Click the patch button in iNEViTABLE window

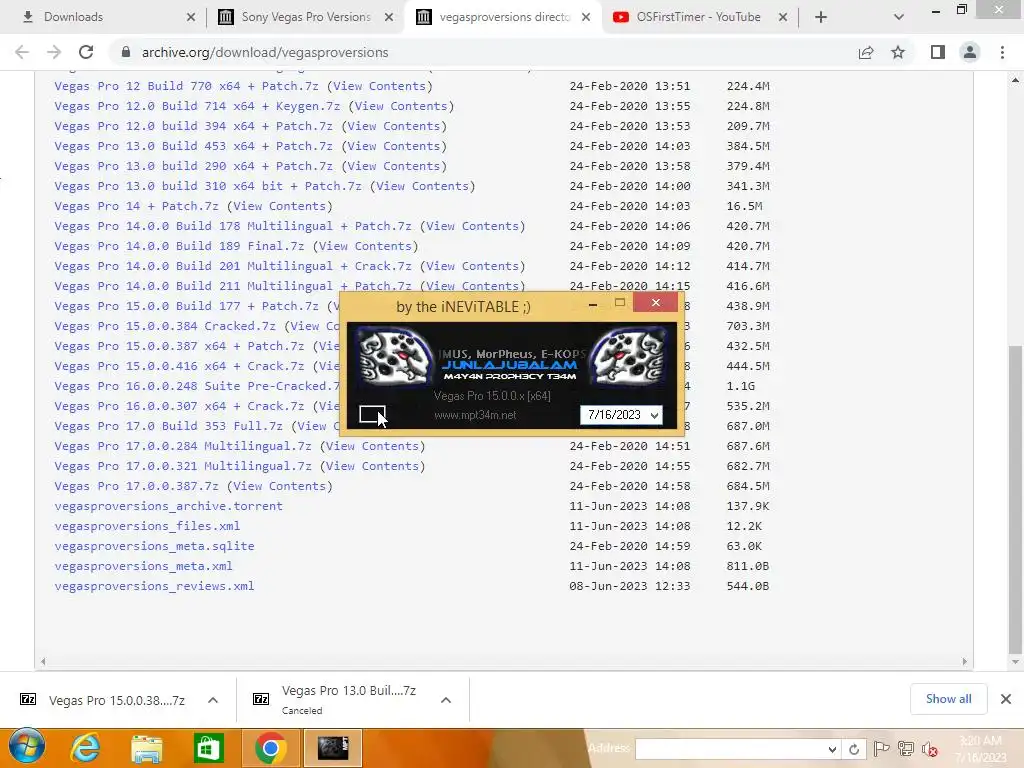[372, 415]
